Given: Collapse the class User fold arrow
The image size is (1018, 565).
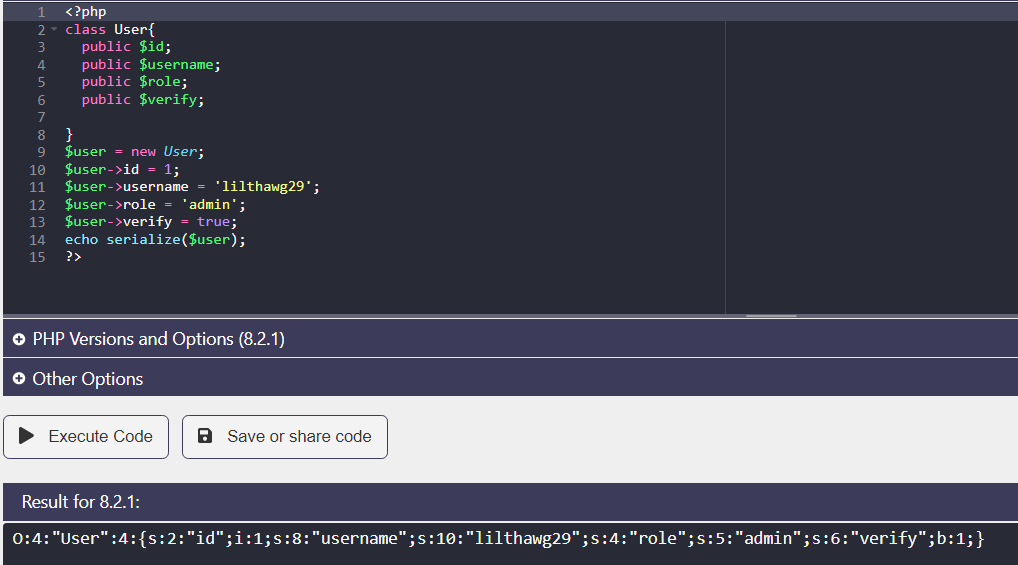Looking at the screenshot, I should (54, 30).
